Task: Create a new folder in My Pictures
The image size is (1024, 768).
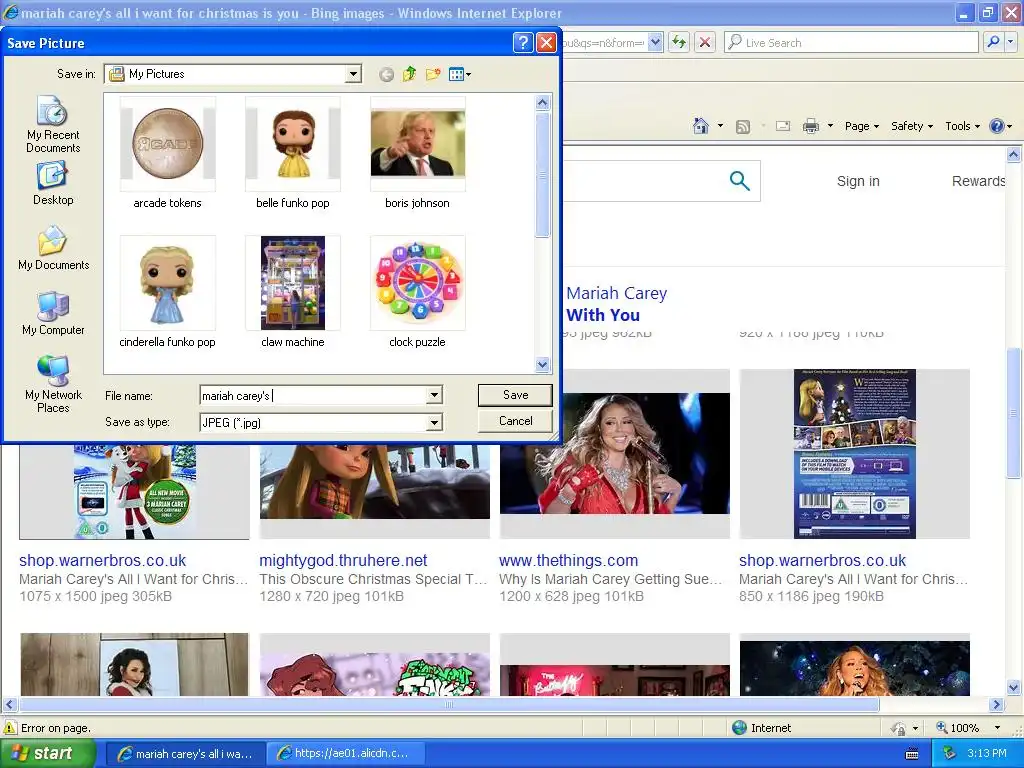Action: pos(433,74)
